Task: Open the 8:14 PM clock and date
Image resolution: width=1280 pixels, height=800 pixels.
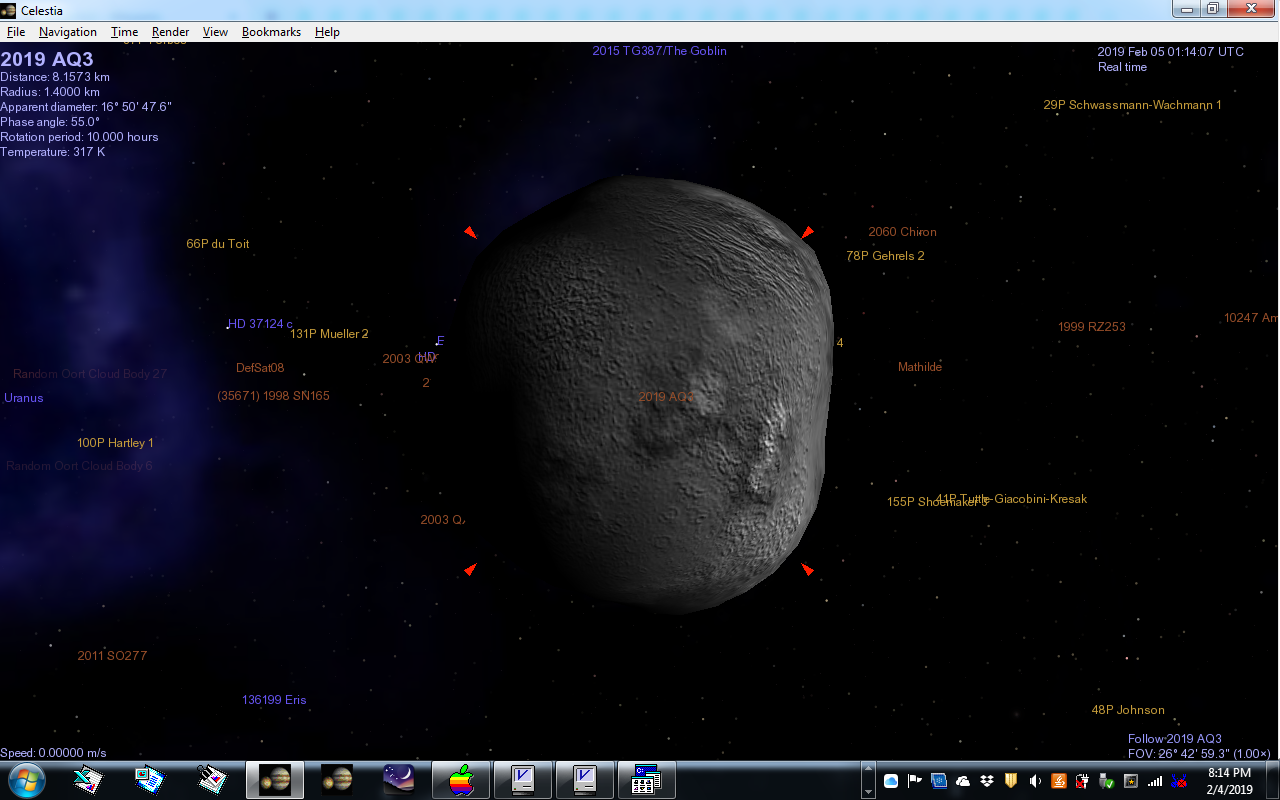Action: click(1229, 781)
